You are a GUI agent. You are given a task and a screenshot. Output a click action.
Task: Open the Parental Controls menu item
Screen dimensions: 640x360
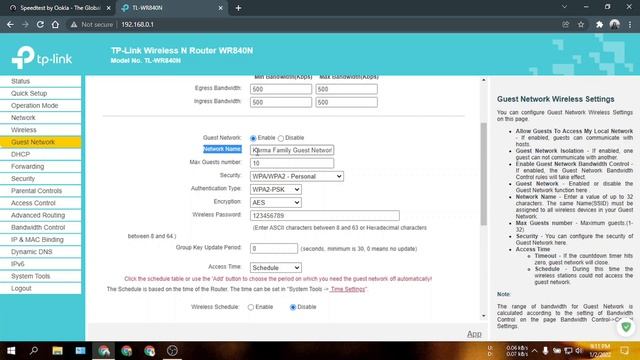pyautogui.click(x=40, y=191)
